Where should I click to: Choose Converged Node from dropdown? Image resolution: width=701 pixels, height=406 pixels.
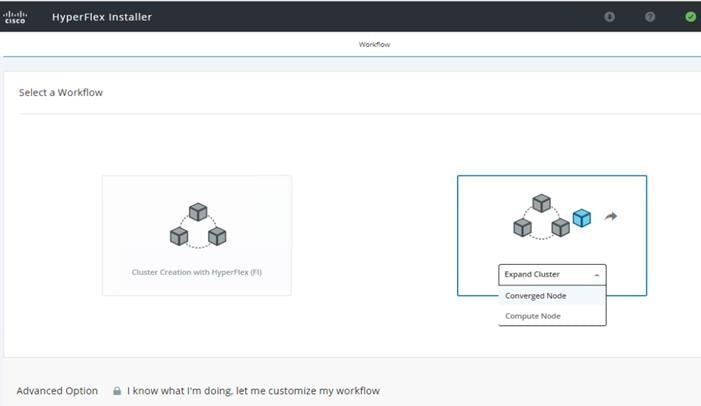point(552,296)
